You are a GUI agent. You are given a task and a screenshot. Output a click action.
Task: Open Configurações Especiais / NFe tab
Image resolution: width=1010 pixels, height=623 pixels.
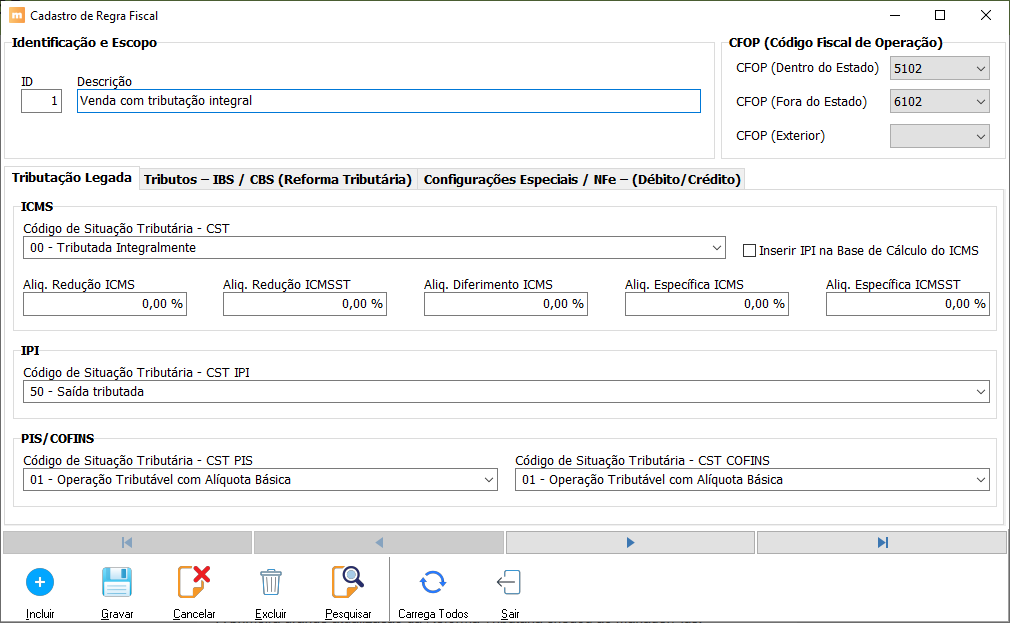click(582, 180)
